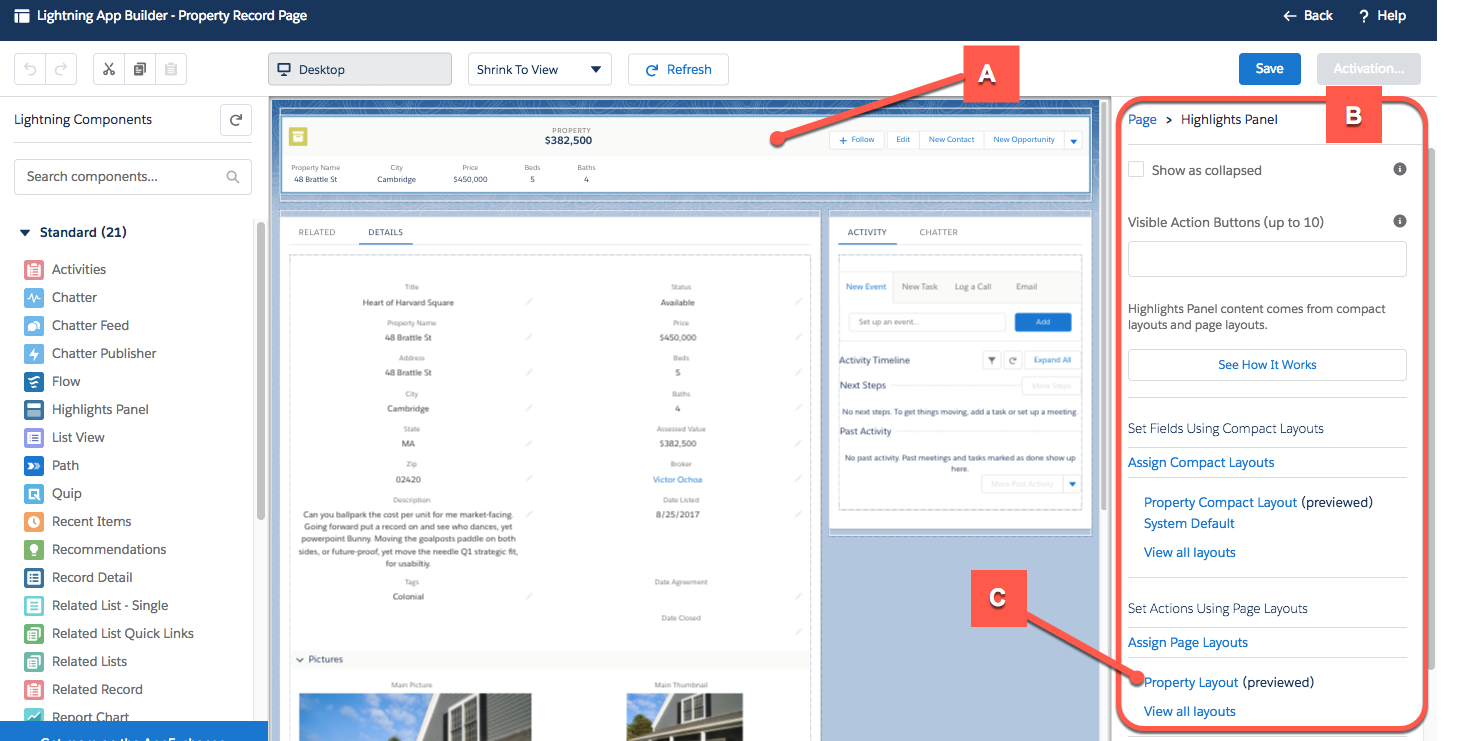This screenshot has width=1474, height=741.
Task: Click the Follow button in highlights panel
Action: coord(857,140)
